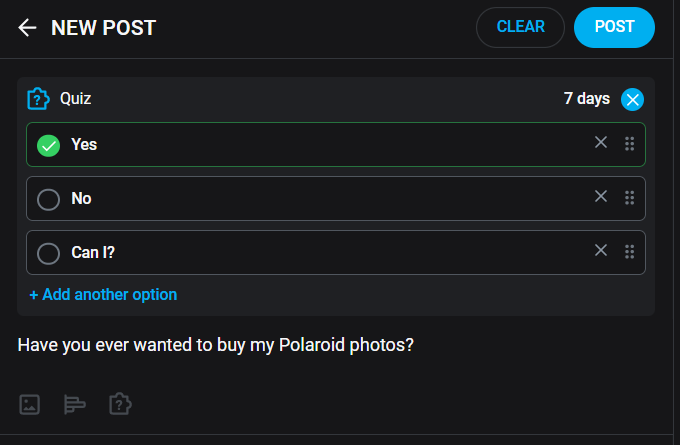
Task: Mark "Yes" as the correct answer
Action: 48,145
